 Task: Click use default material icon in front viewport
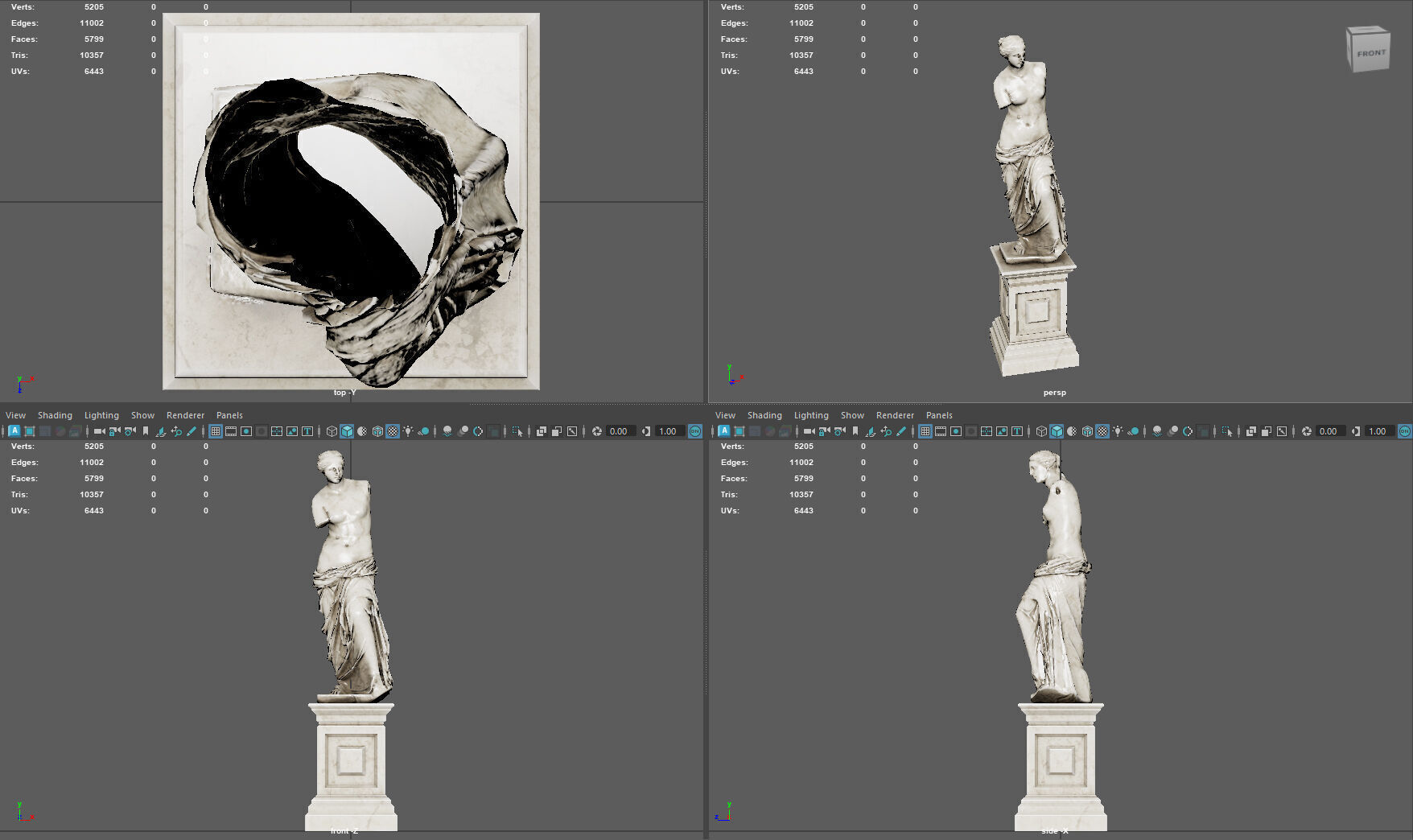tap(362, 431)
